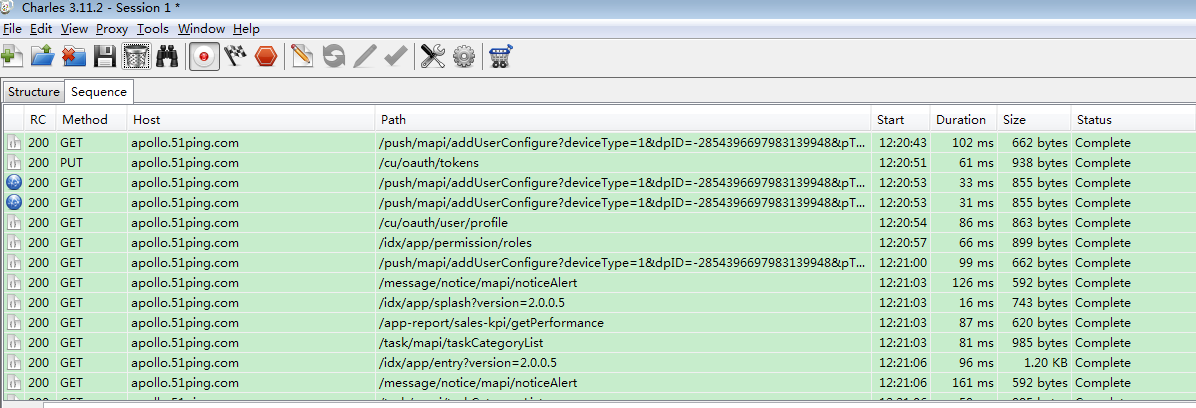This screenshot has height=408, width=1196.
Task: Toggle recording with the red record button
Action: point(204,57)
